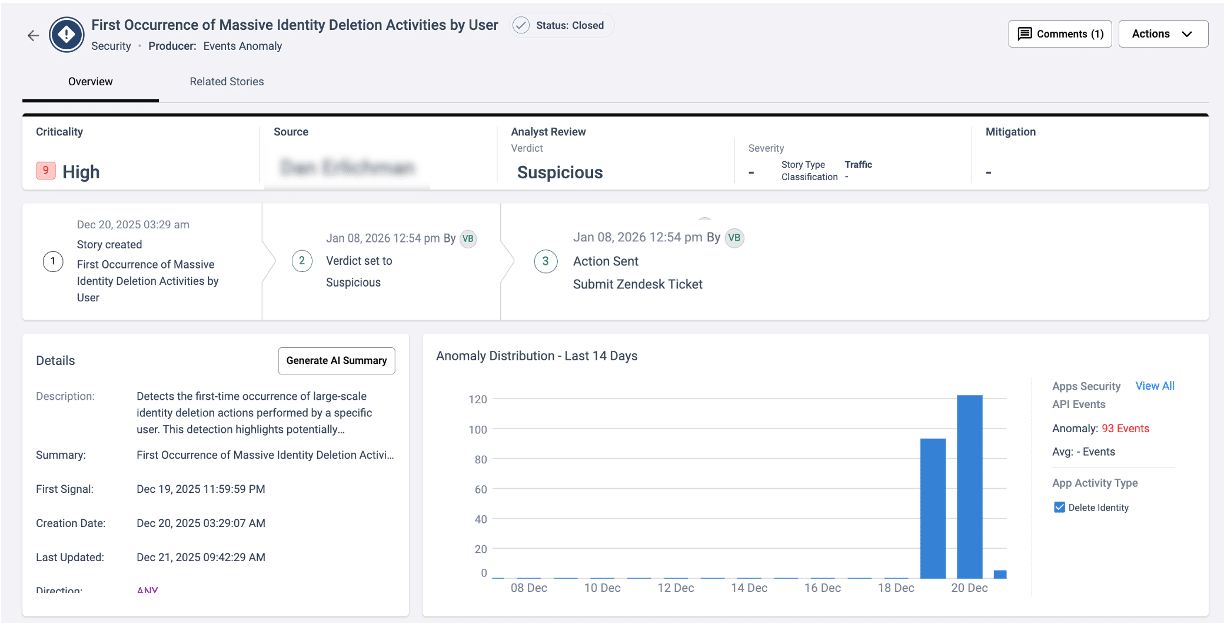Image resolution: width=1224 pixels, height=624 pixels.
Task: Click the blurred Source user name
Action: (x=347, y=168)
